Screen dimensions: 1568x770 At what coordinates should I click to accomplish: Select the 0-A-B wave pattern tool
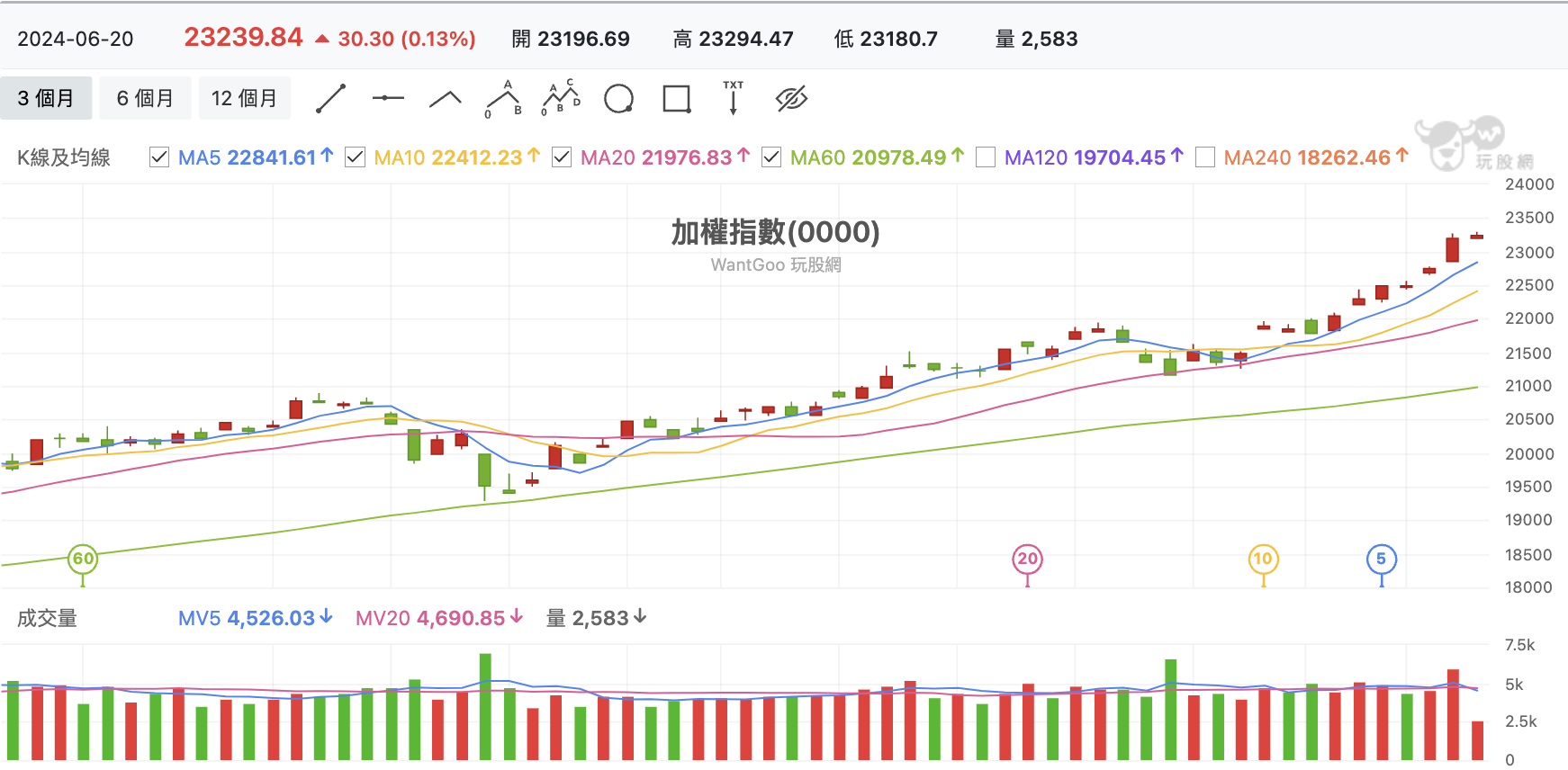click(x=503, y=98)
